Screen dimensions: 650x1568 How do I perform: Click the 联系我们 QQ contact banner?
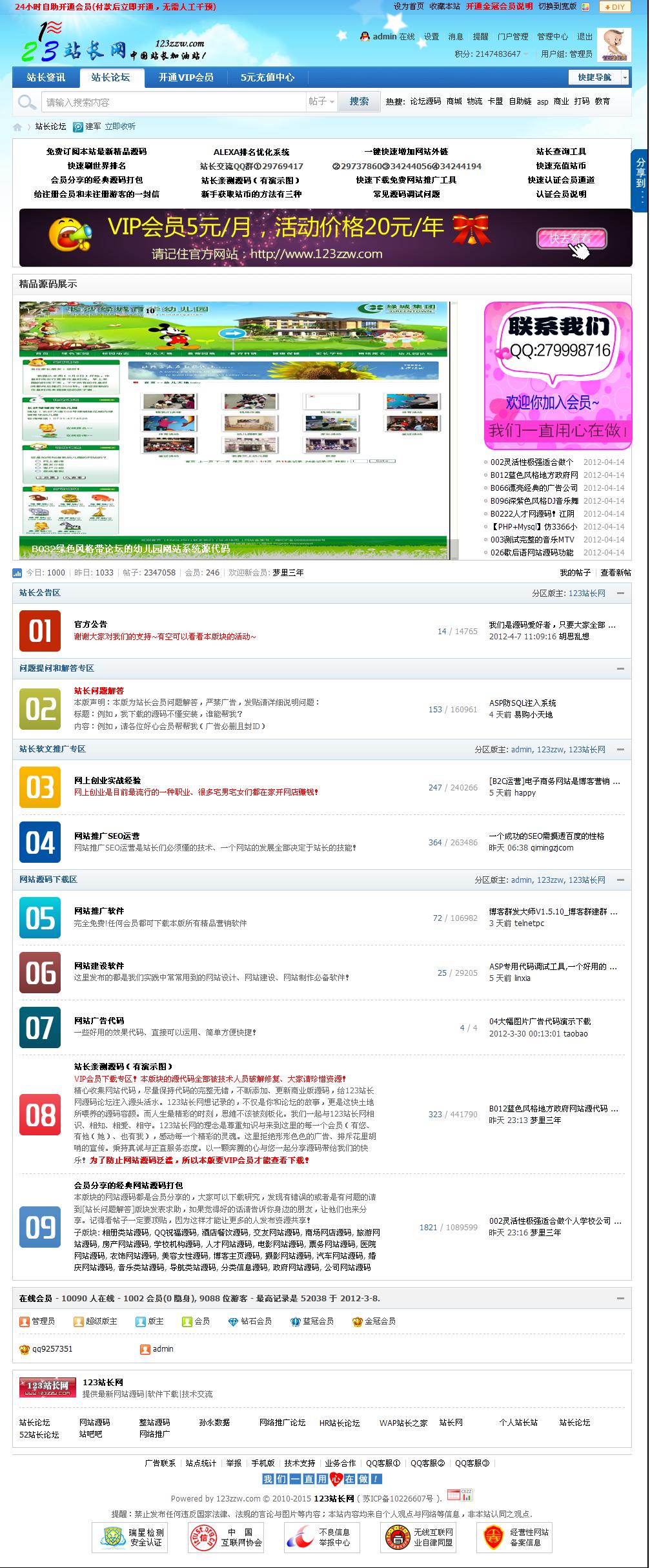[x=558, y=376]
